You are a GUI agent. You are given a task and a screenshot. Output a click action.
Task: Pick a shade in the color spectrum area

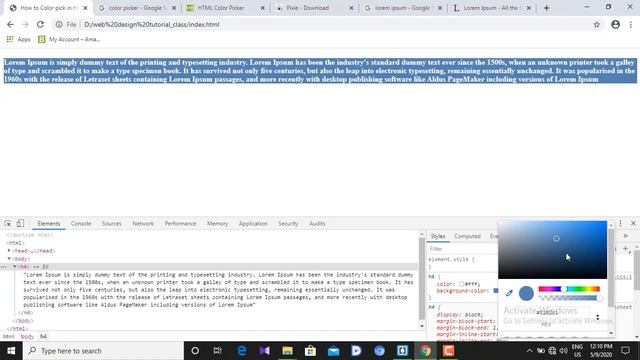tap(553, 250)
